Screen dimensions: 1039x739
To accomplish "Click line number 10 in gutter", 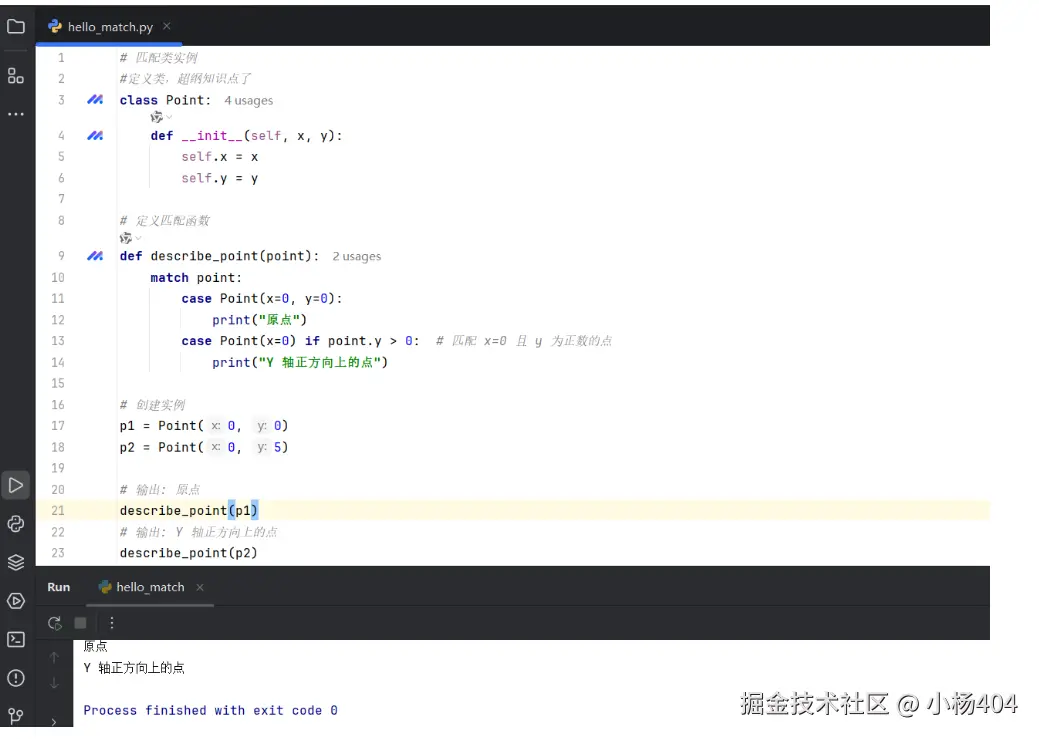I will tap(58, 278).
